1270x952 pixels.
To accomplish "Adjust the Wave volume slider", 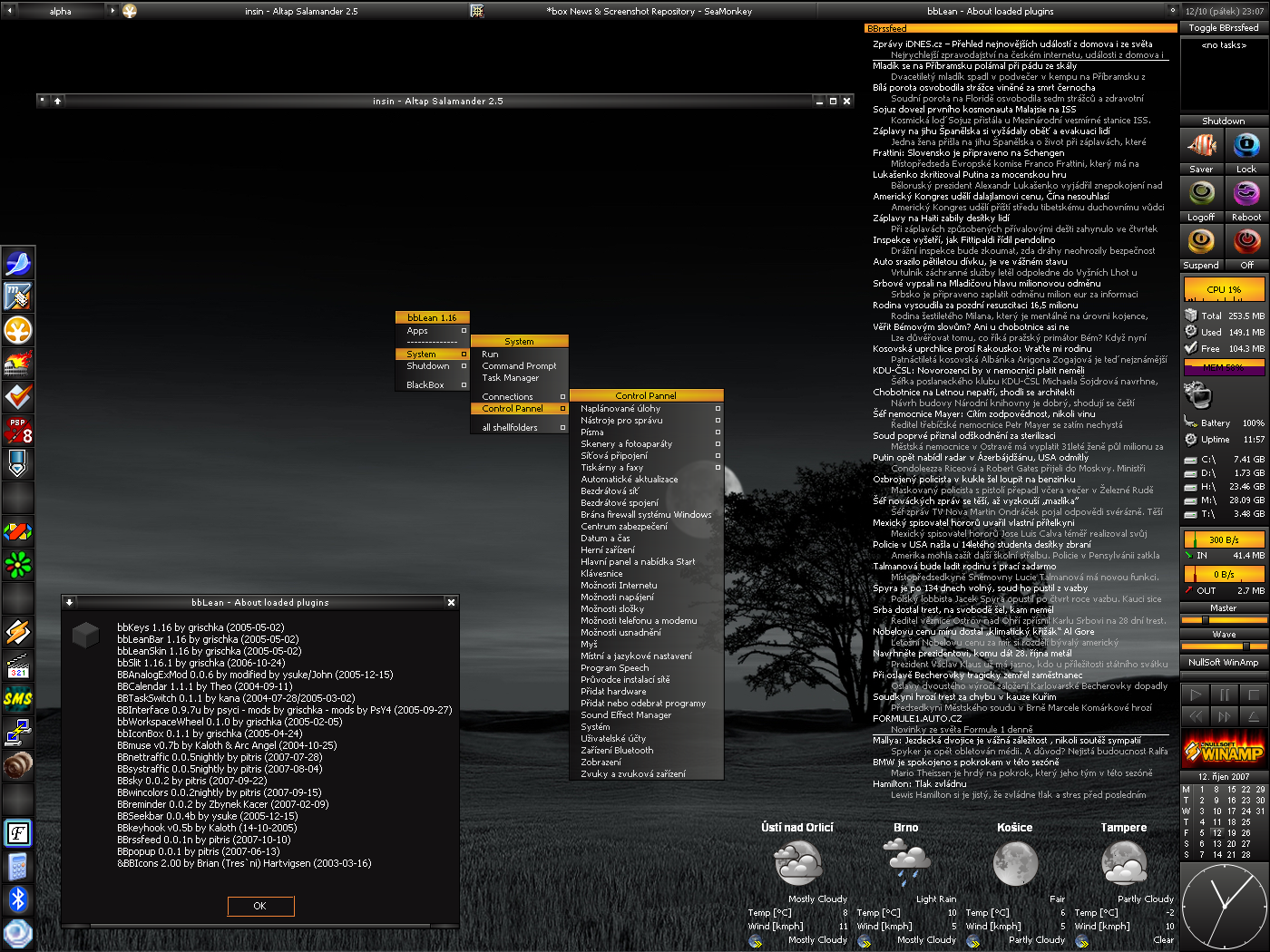I will pos(1224,646).
